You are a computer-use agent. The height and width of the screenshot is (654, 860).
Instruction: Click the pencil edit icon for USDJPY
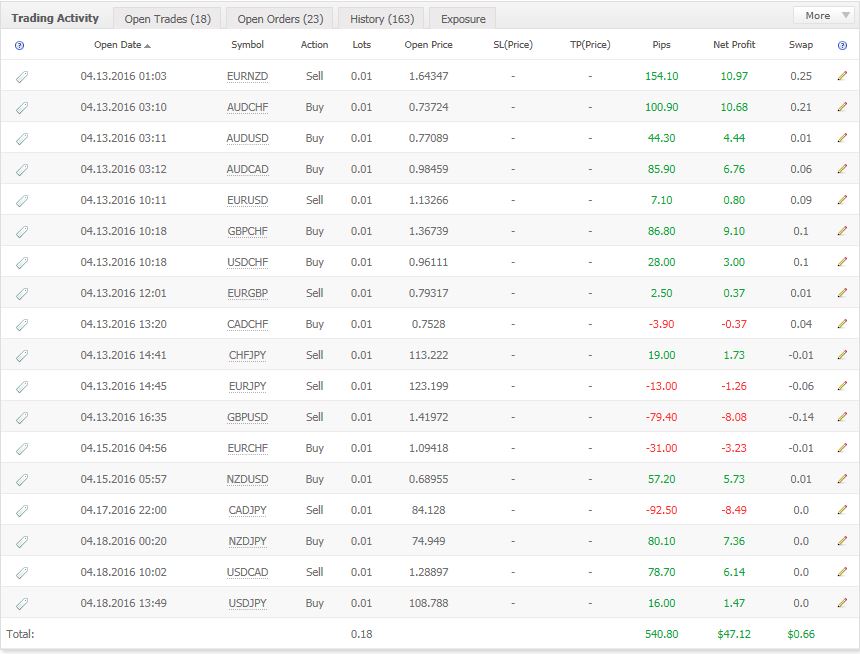(842, 602)
